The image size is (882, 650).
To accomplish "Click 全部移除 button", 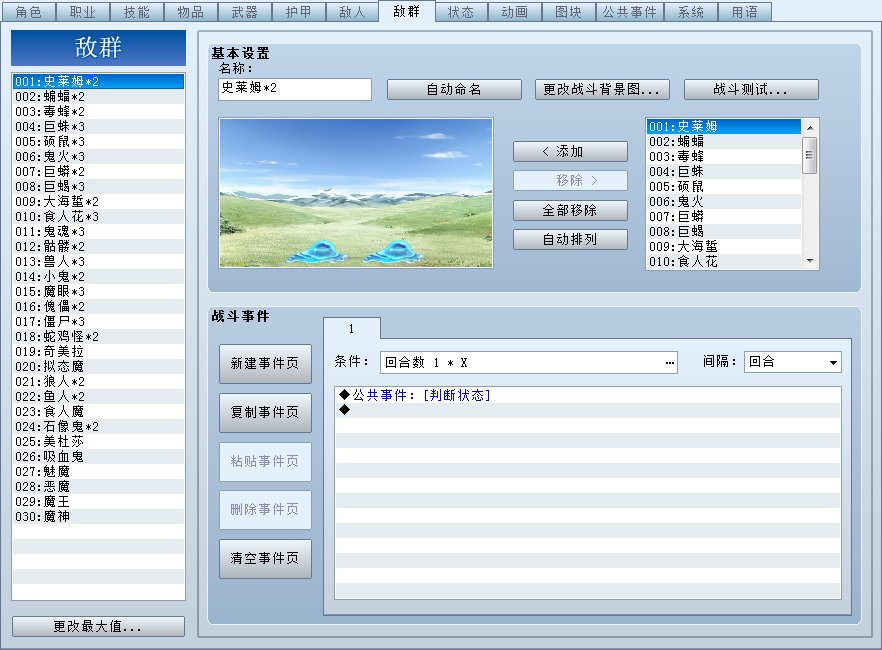I will 570,210.
